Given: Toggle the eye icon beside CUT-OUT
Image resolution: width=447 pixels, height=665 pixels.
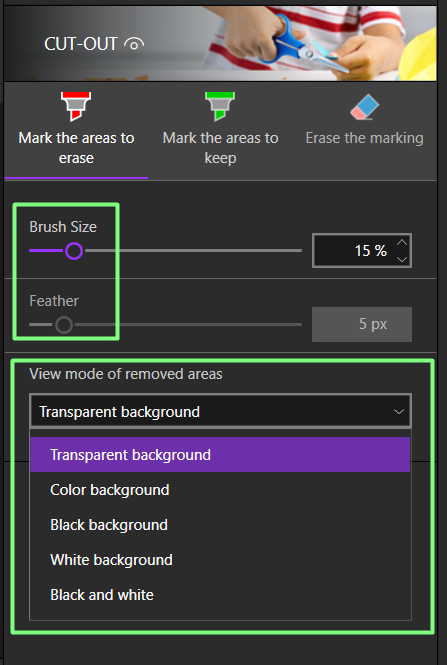Looking at the screenshot, I should 134,44.
